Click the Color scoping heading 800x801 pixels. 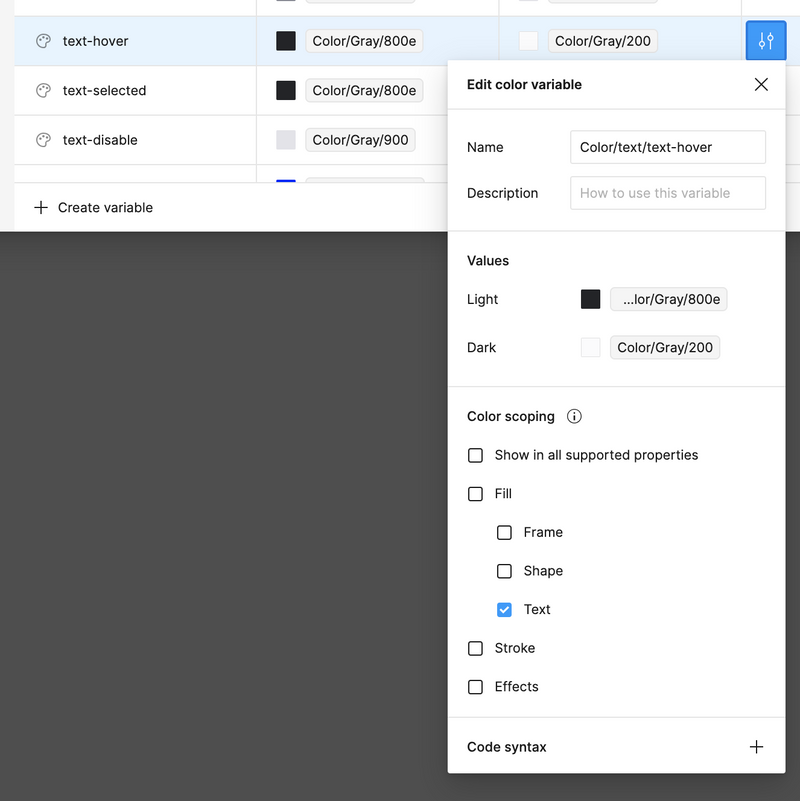511,416
